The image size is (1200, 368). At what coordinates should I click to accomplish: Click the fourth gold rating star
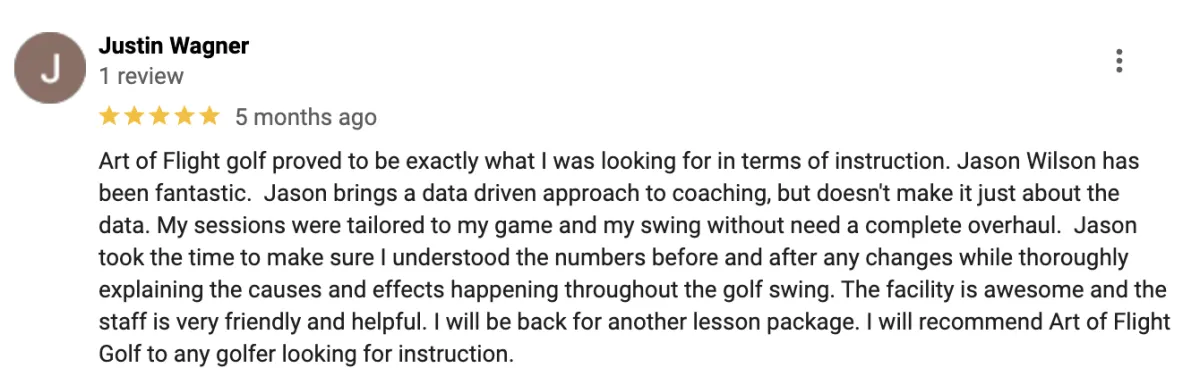(x=184, y=117)
